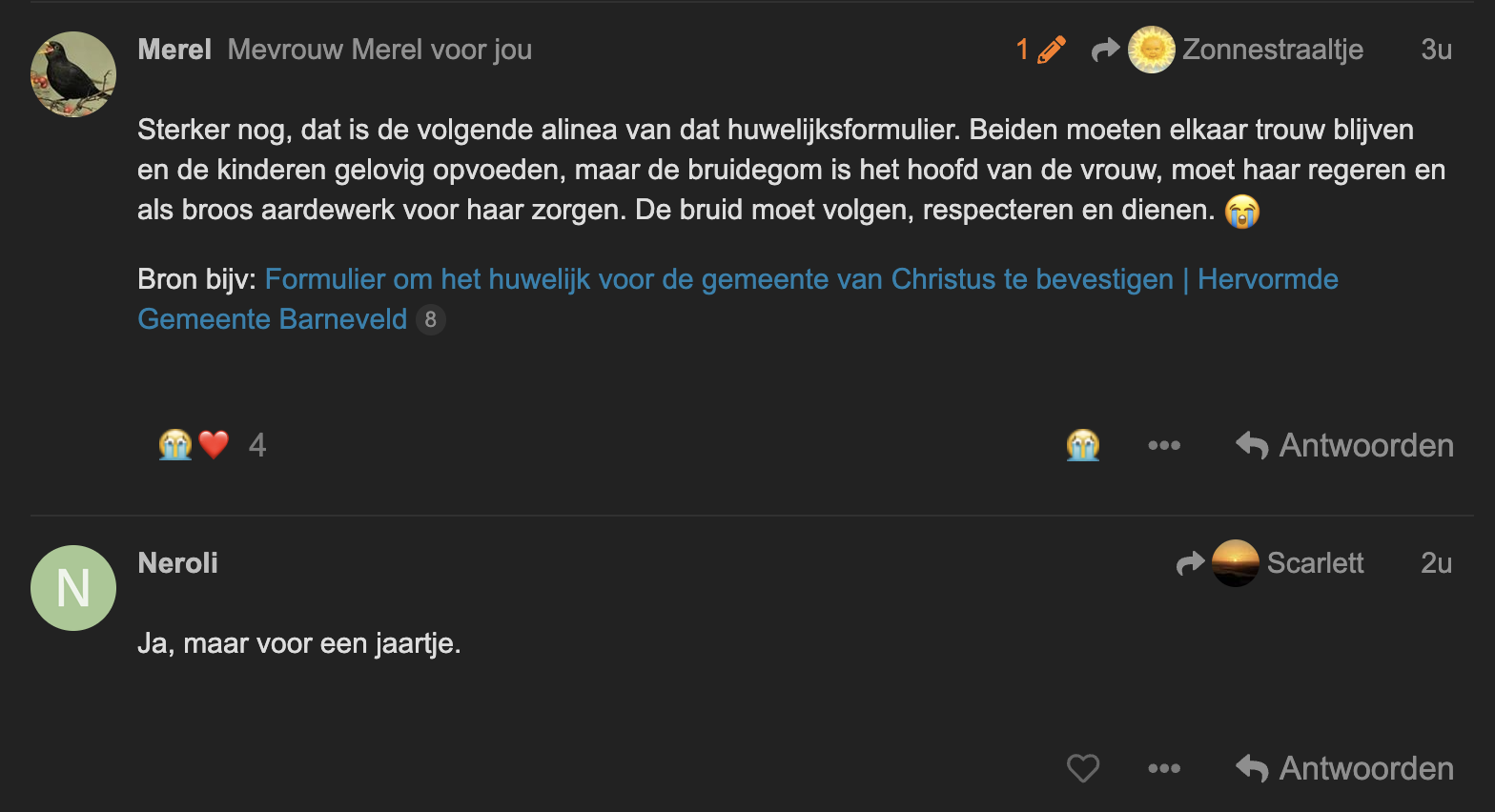Click Neroli's green N avatar
1495x812 pixels.
tap(73, 588)
